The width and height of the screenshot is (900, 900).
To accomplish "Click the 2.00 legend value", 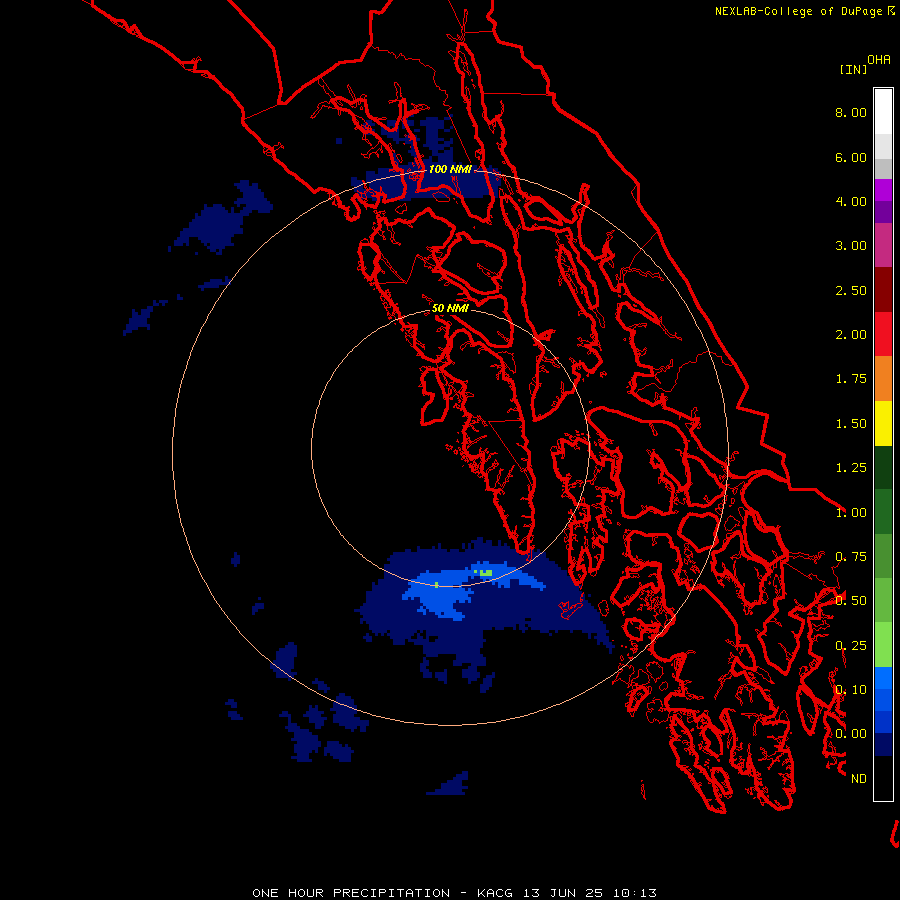I will tap(851, 335).
